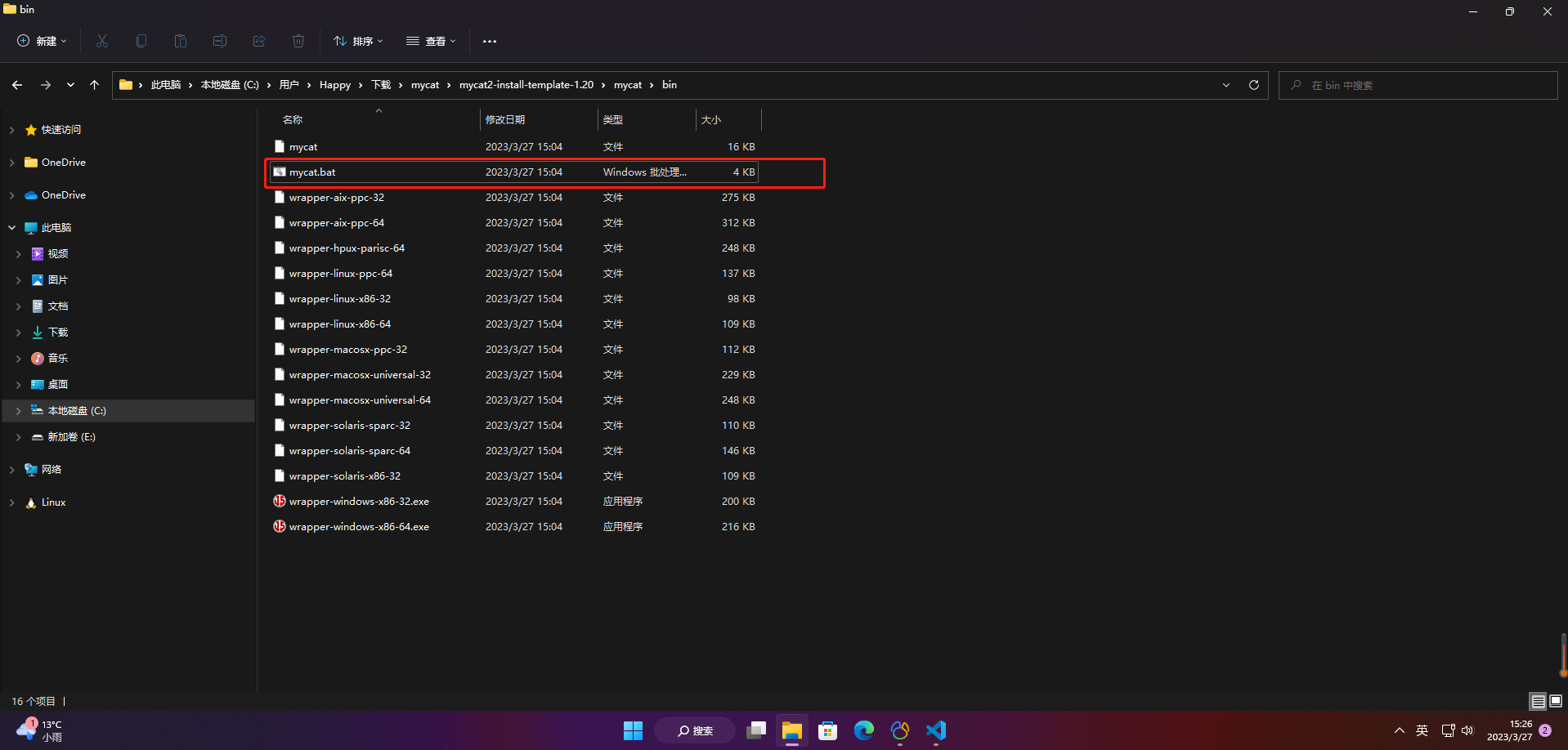Click the 此电脑 breadcrumb segment
Screen dimensions: 1568x750
(166, 85)
